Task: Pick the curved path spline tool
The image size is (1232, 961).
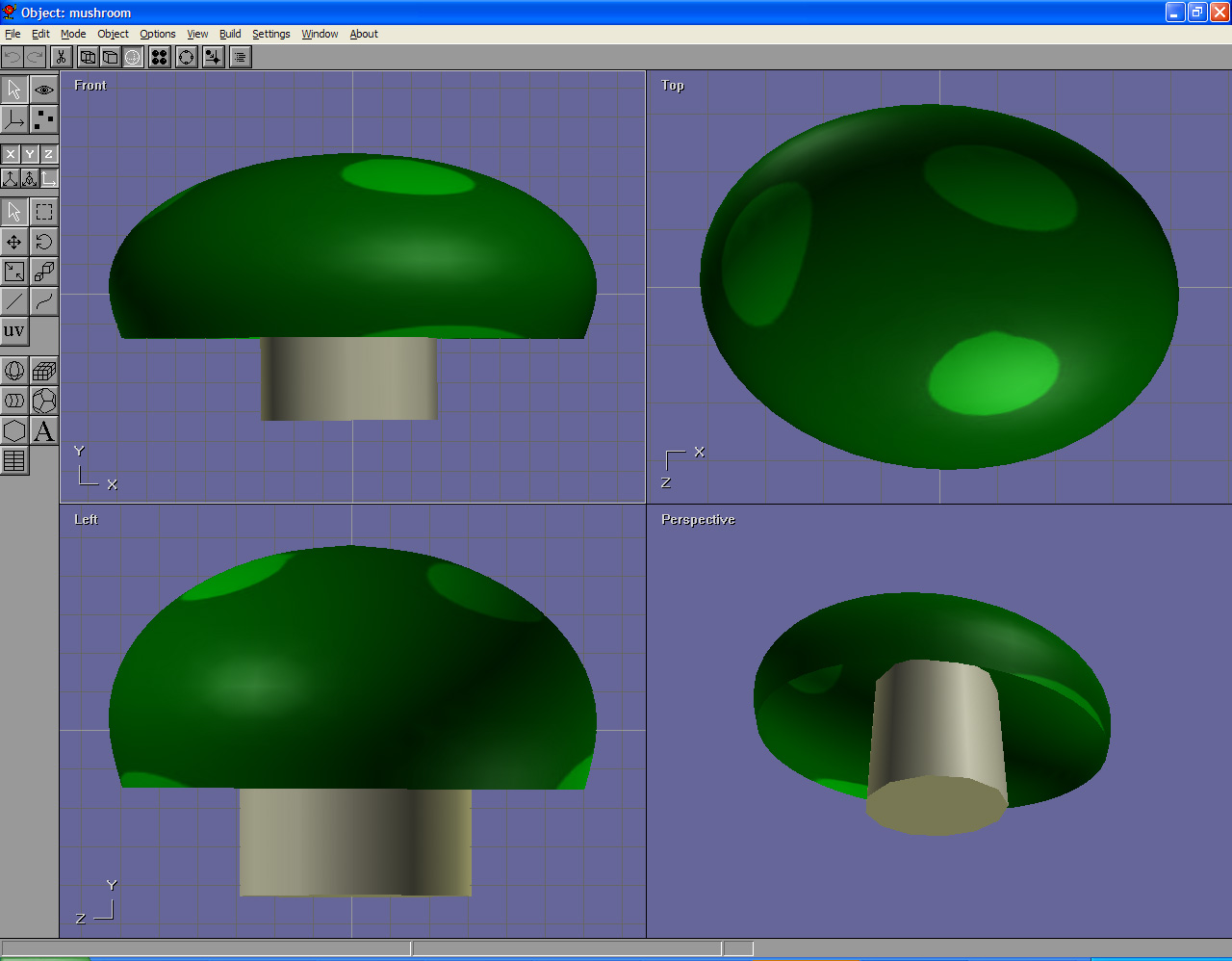Action: pyautogui.click(x=44, y=301)
